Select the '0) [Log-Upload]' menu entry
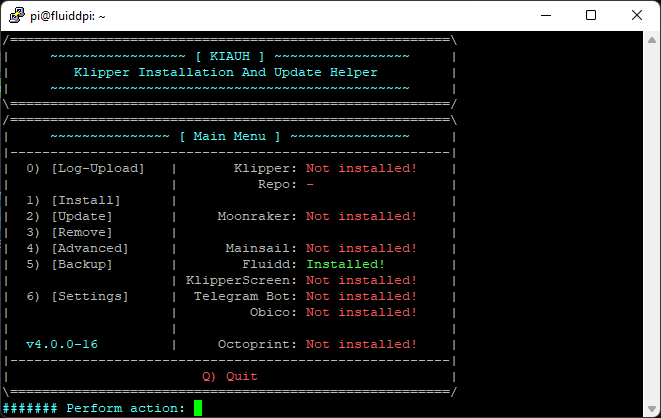 tap(85, 169)
